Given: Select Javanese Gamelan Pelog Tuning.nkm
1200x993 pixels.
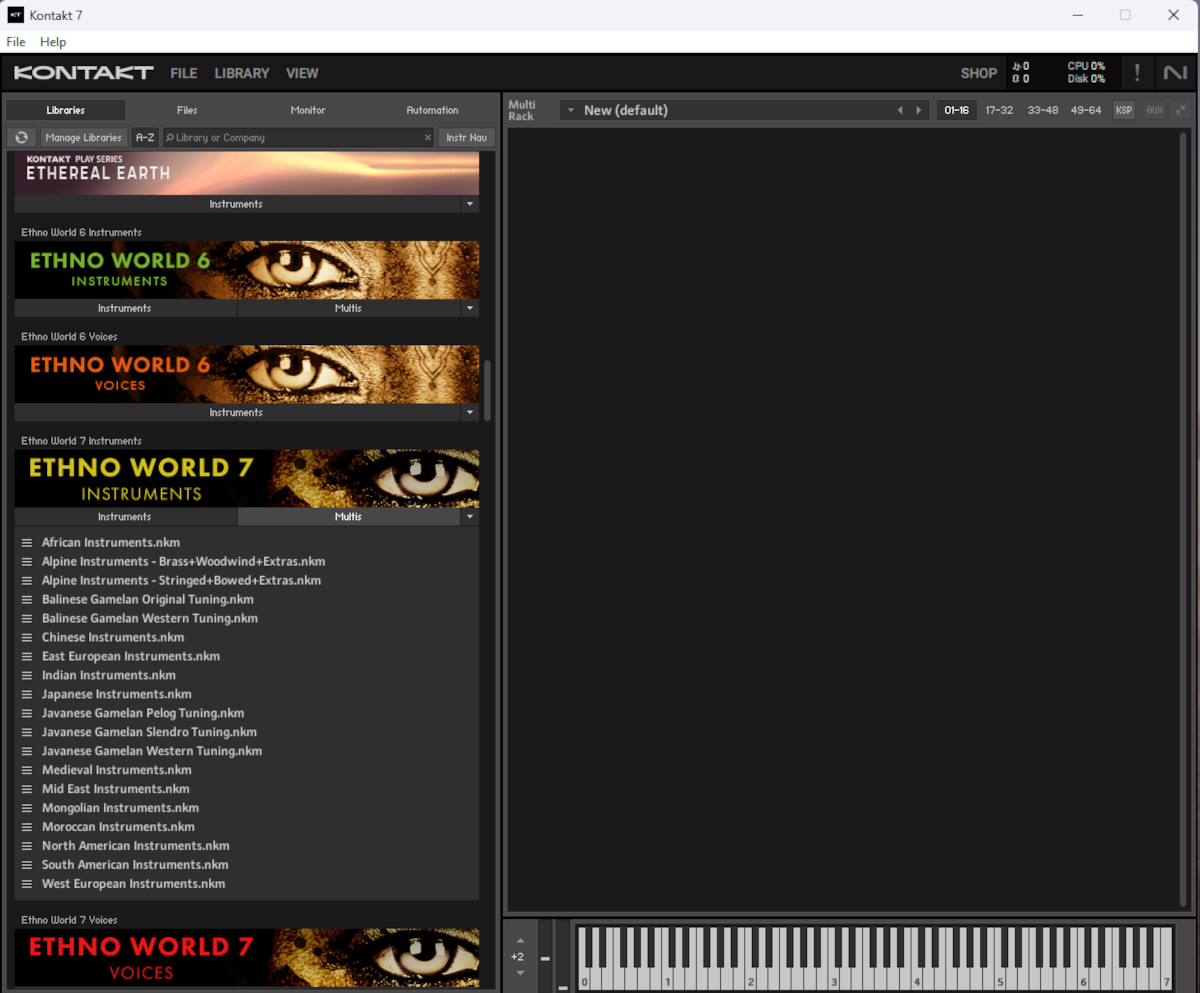Looking at the screenshot, I should tap(143, 714).
